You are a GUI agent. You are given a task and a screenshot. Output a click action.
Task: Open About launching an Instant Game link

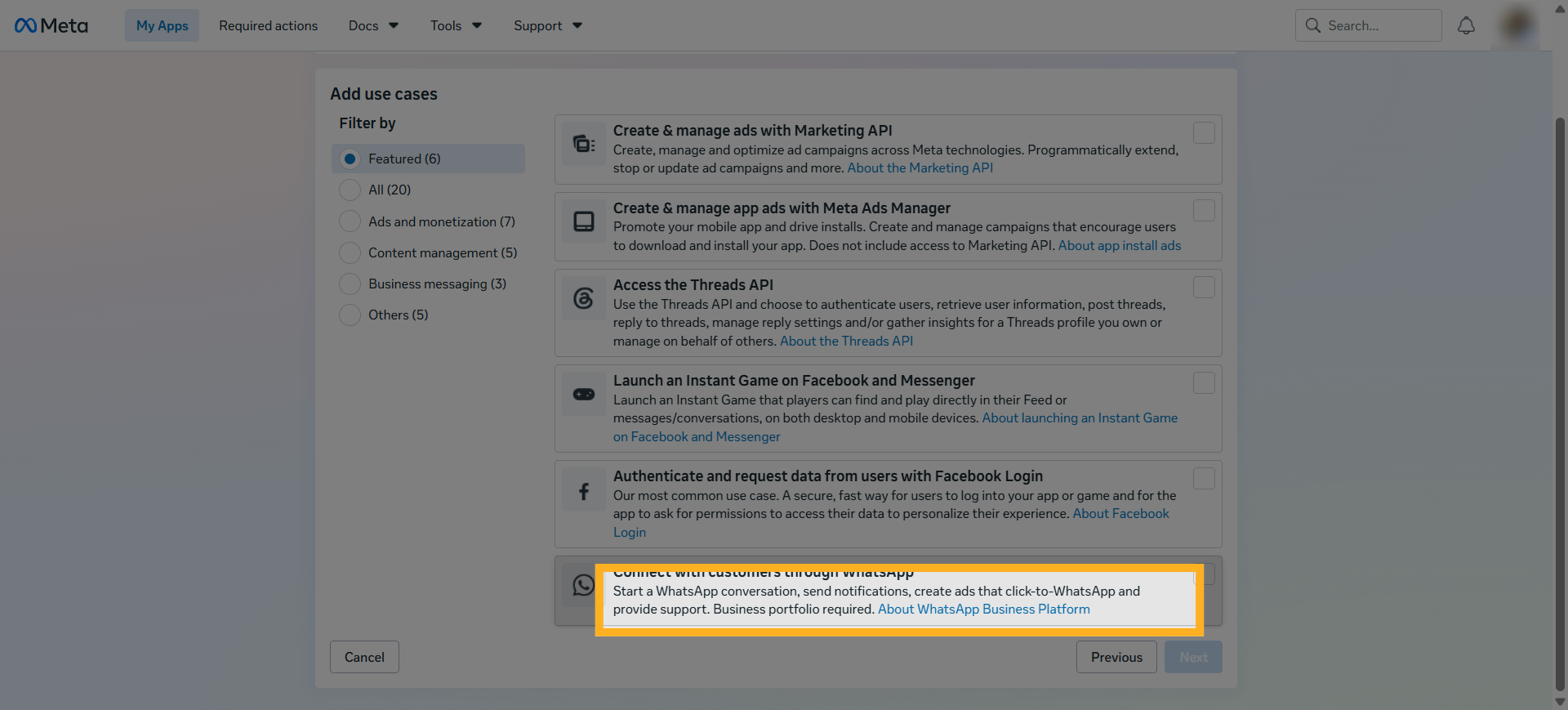click(x=1080, y=418)
